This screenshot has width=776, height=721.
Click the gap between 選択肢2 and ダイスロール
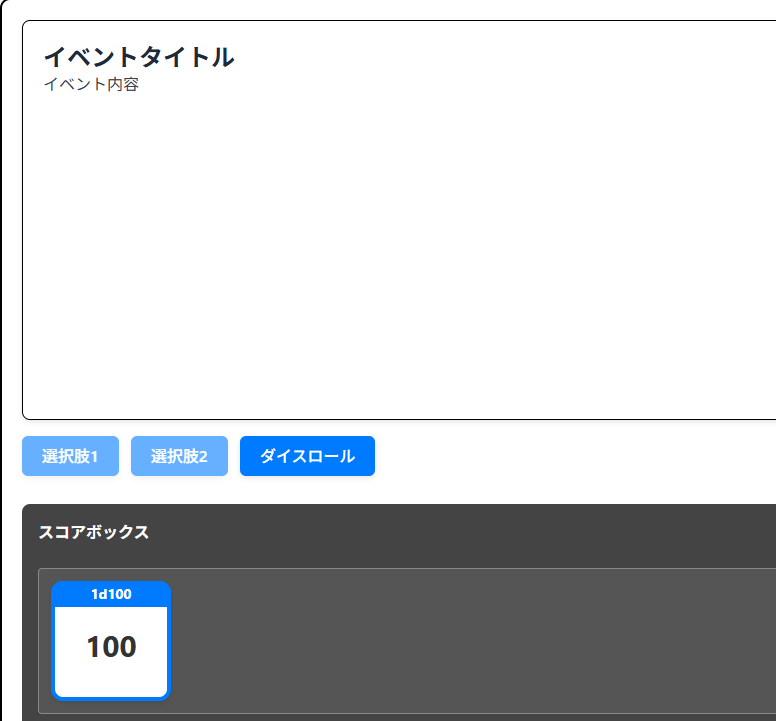(234, 456)
